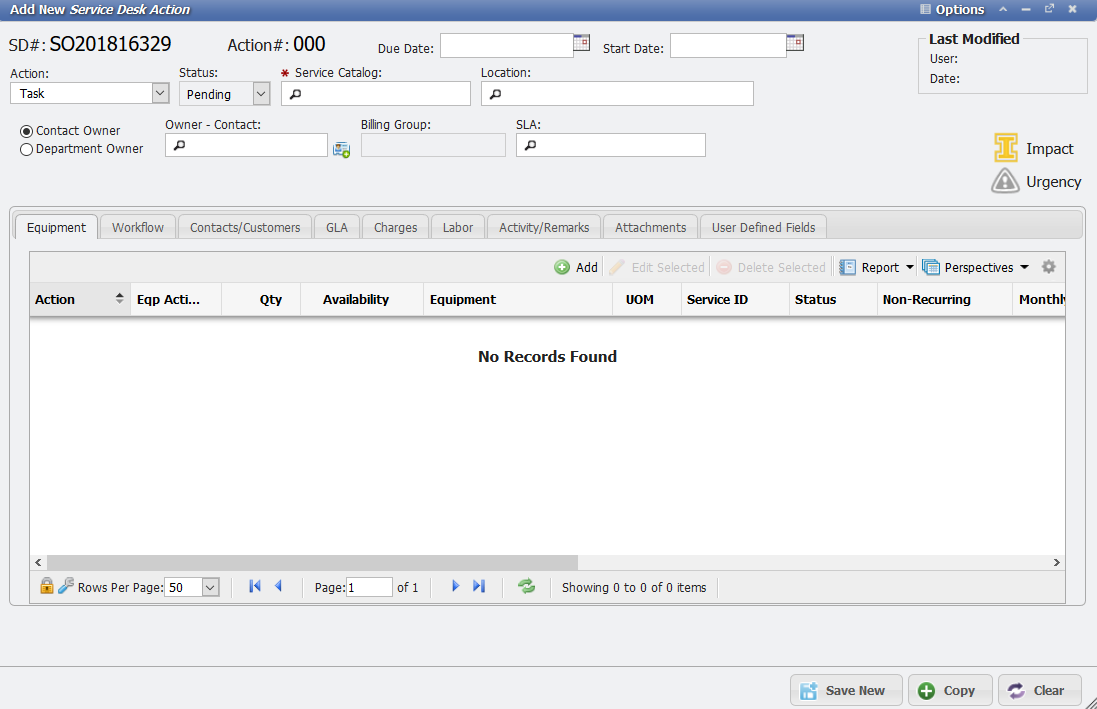Click the Impact icon
The image size is (1097, 709).
pyautogui.click(x=1006, y=148)
